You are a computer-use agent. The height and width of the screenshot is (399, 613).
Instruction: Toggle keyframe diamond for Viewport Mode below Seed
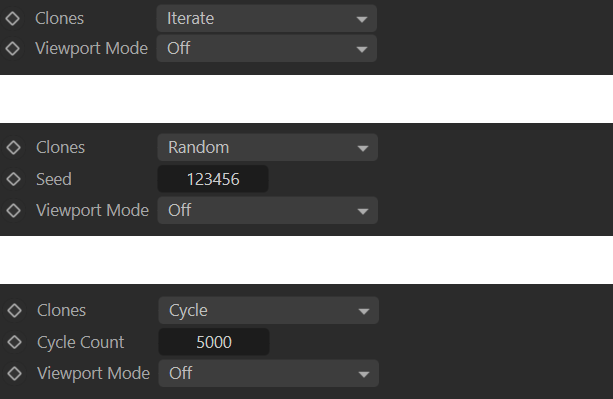(x=14, y=210)
